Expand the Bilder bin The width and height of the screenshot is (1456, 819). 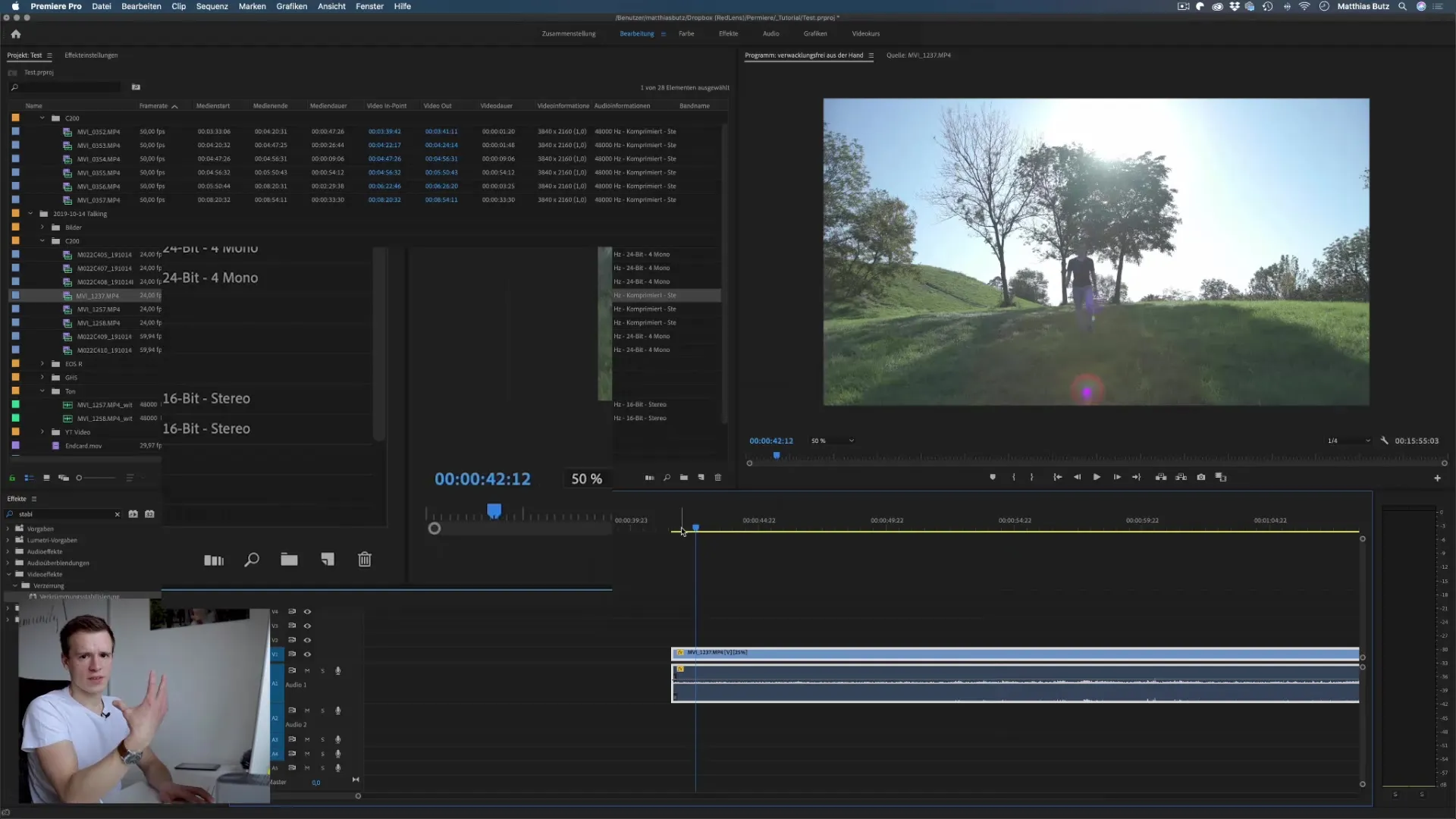(42, 227)
